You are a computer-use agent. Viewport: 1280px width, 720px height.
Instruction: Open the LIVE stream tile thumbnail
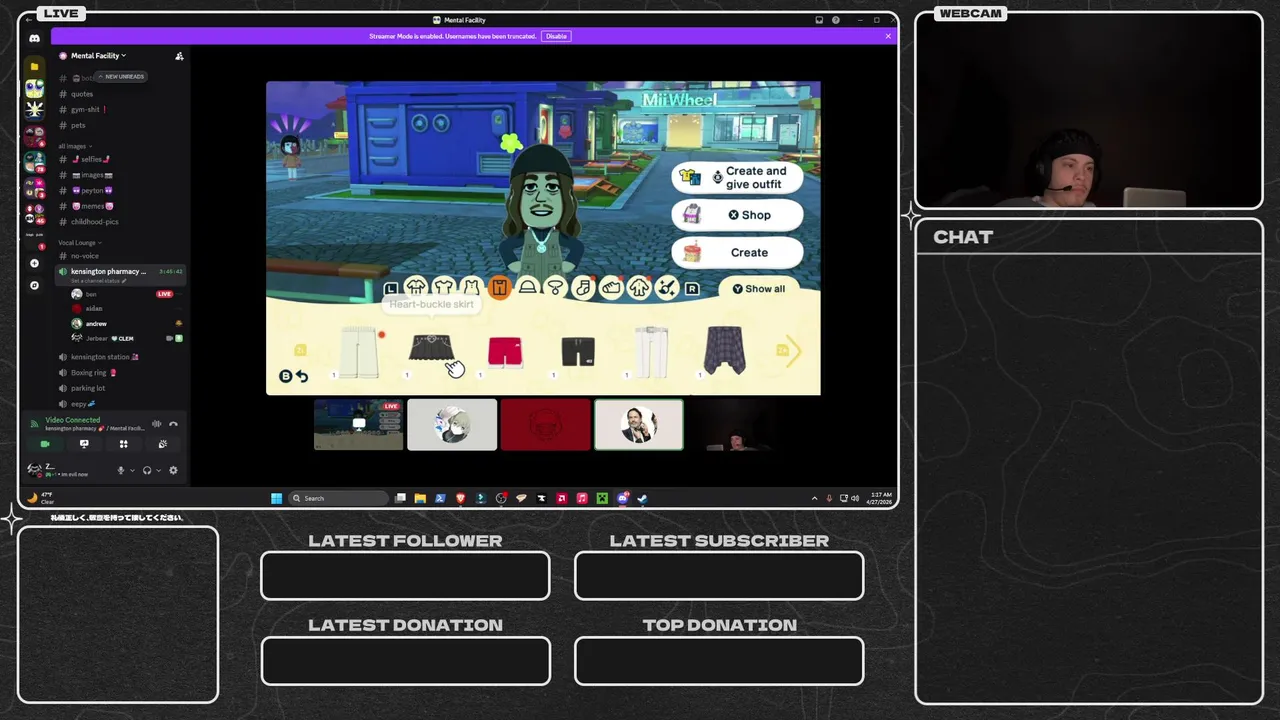pos(358,425)
